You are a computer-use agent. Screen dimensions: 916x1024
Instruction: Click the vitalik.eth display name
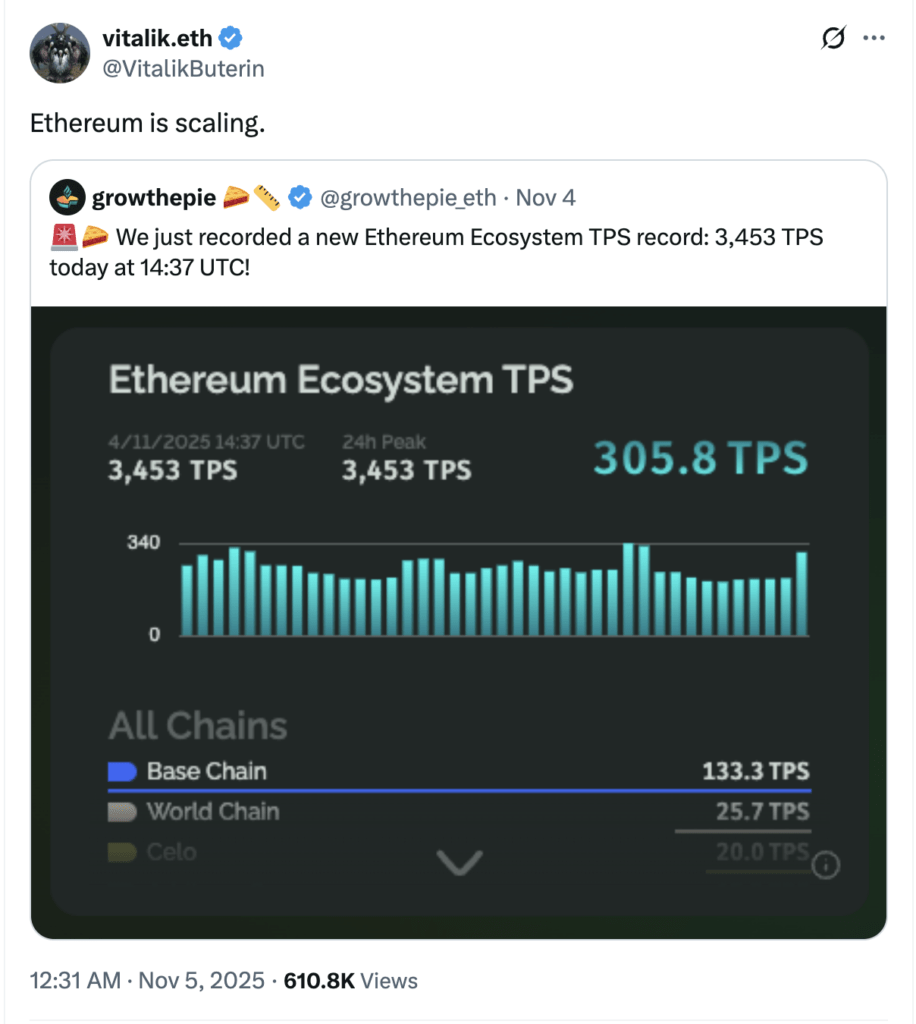(x=158, y=37)
